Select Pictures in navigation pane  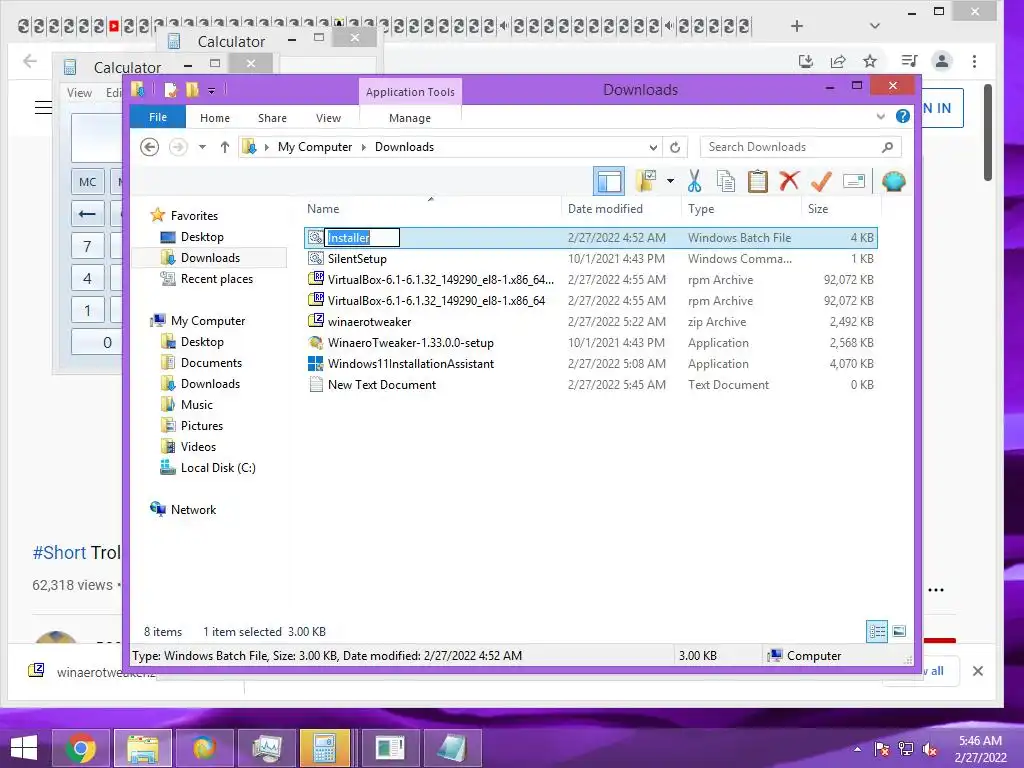pos(202,426)
